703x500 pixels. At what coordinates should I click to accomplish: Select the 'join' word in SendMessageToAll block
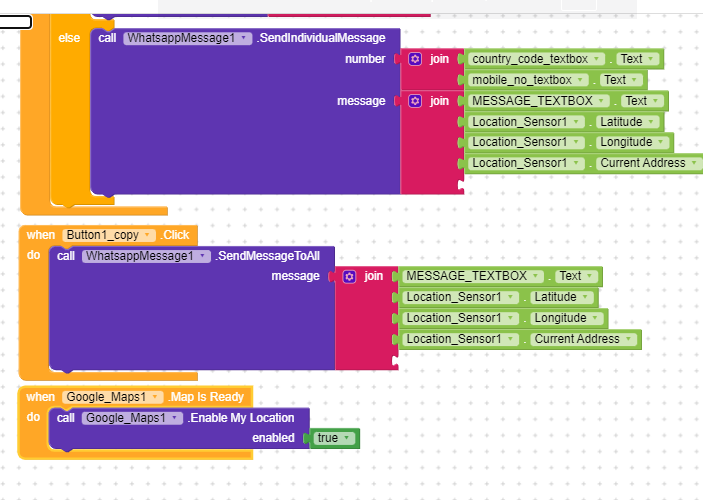click(x=373, y=276)
